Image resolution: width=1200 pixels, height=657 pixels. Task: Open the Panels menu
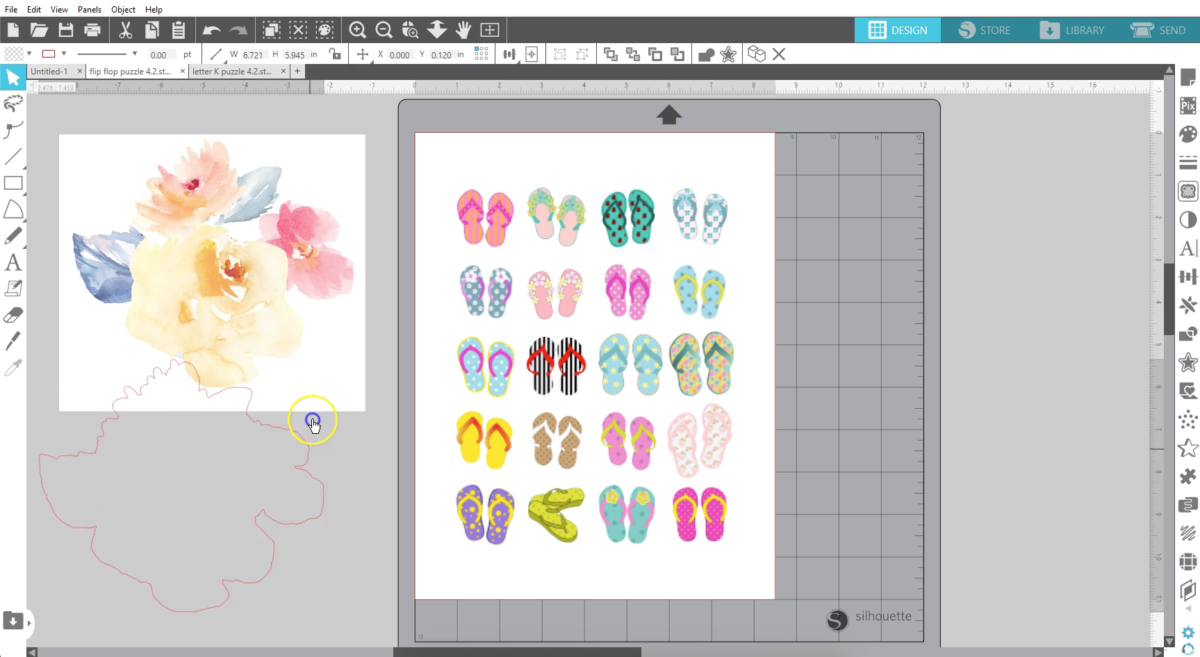[x=90, y=9]
